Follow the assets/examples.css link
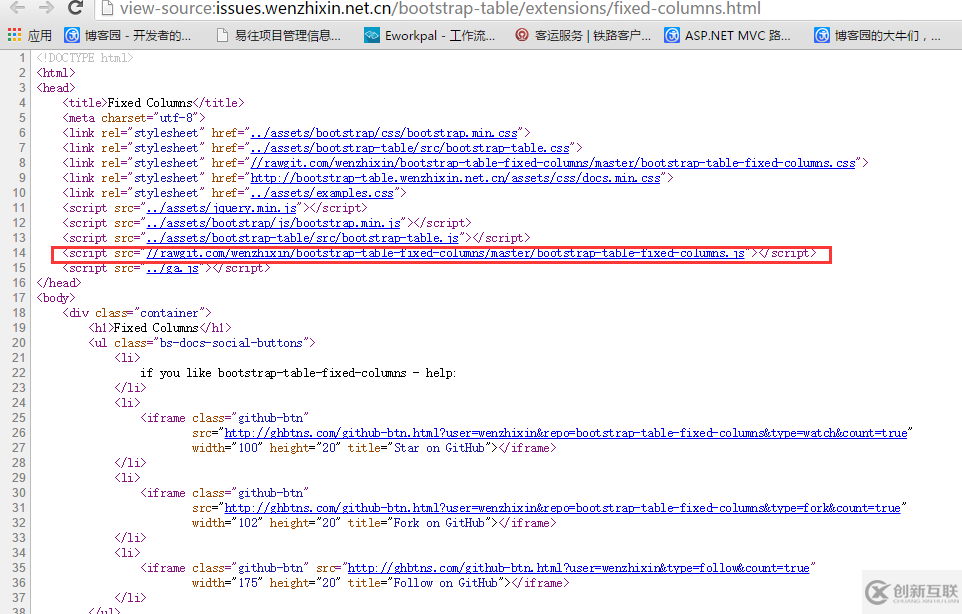This screenshot has width=962, height=614. tap(322, 193)
